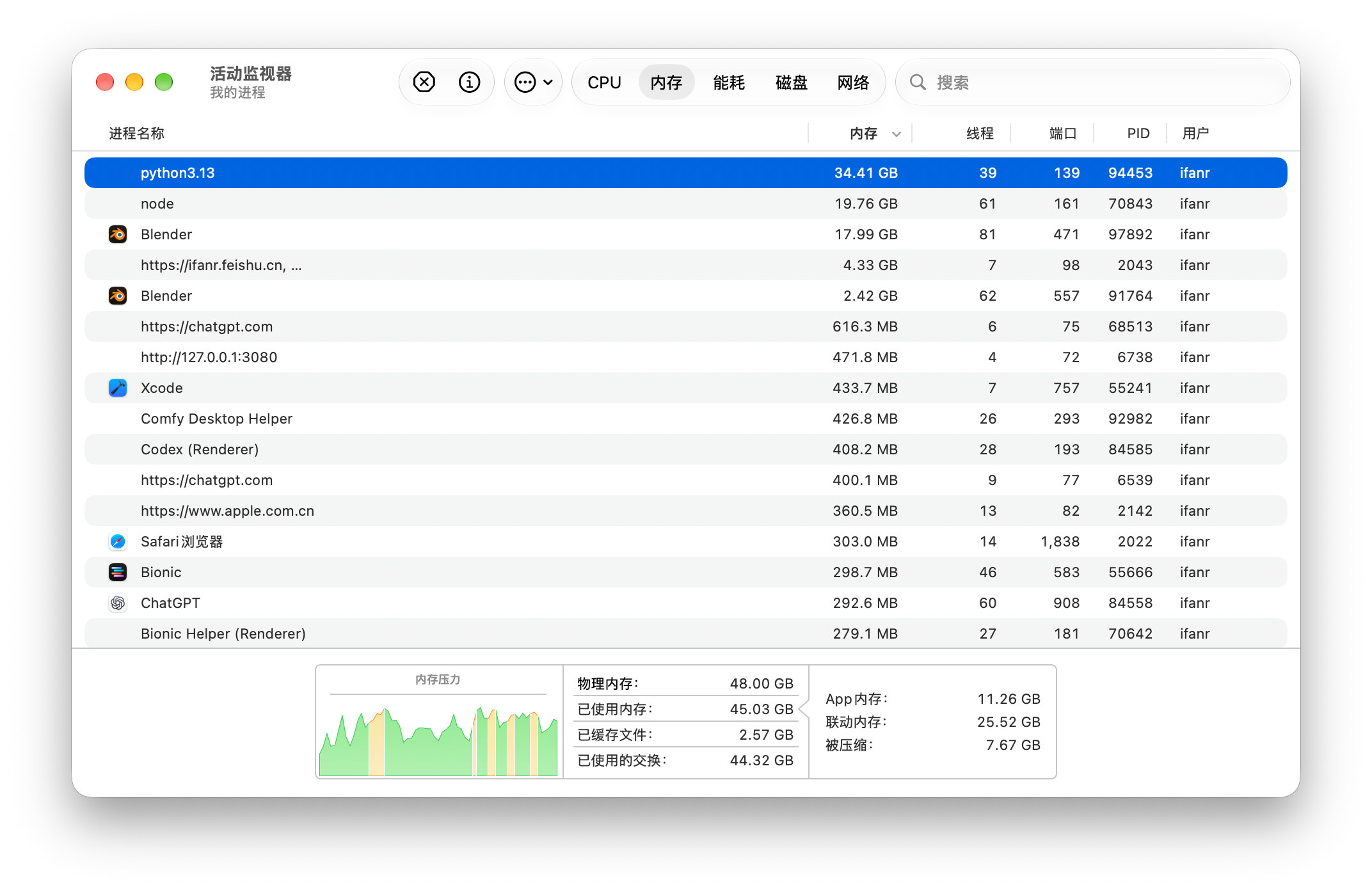1372x892 pixels.
Task: Zoom the window with green button
Action: click(164, 82)
